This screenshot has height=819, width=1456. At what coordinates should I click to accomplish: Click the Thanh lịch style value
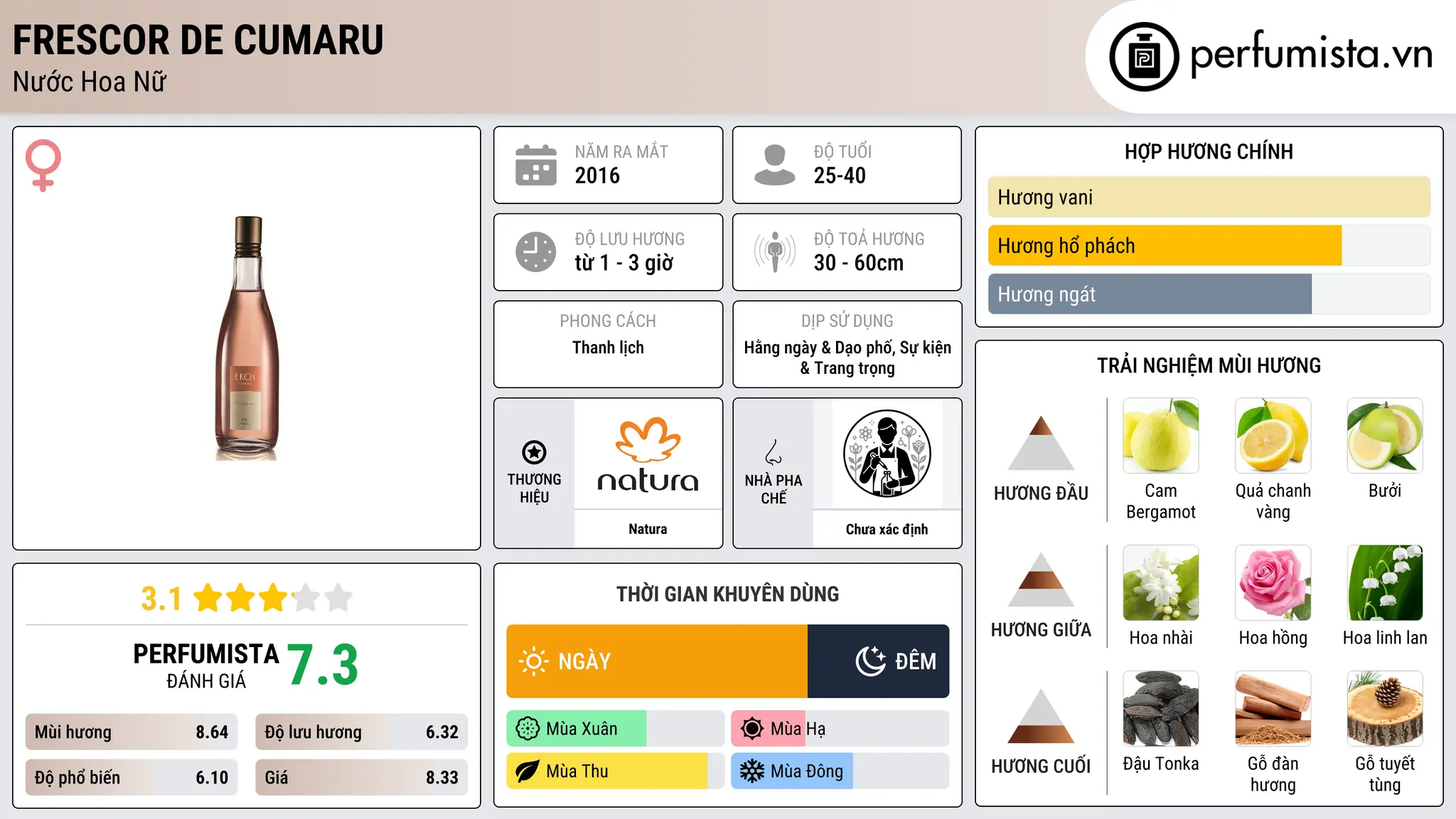click(x=608, y=348)
